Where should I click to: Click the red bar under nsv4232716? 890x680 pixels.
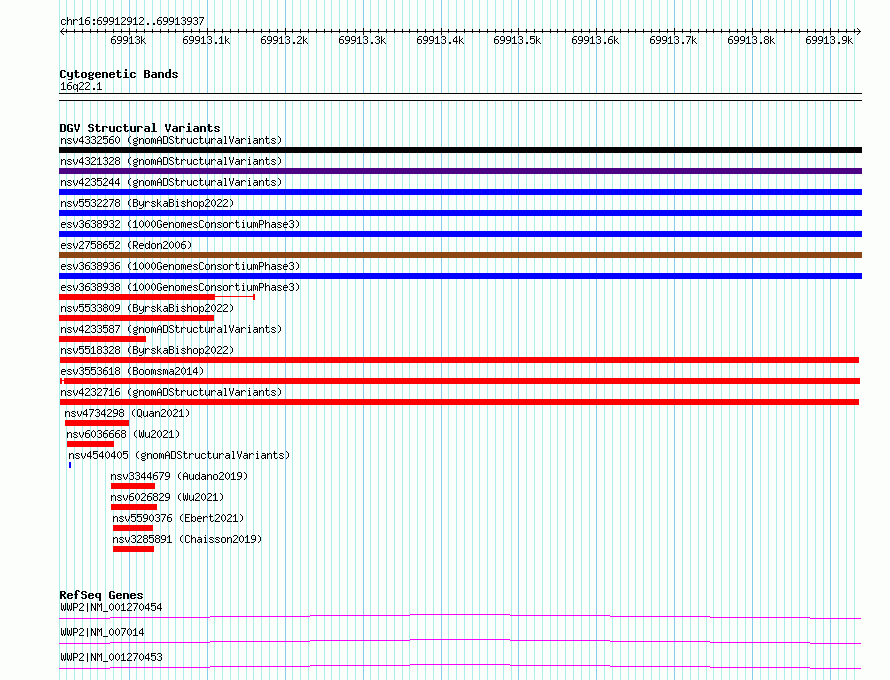(x=459, y=402)
